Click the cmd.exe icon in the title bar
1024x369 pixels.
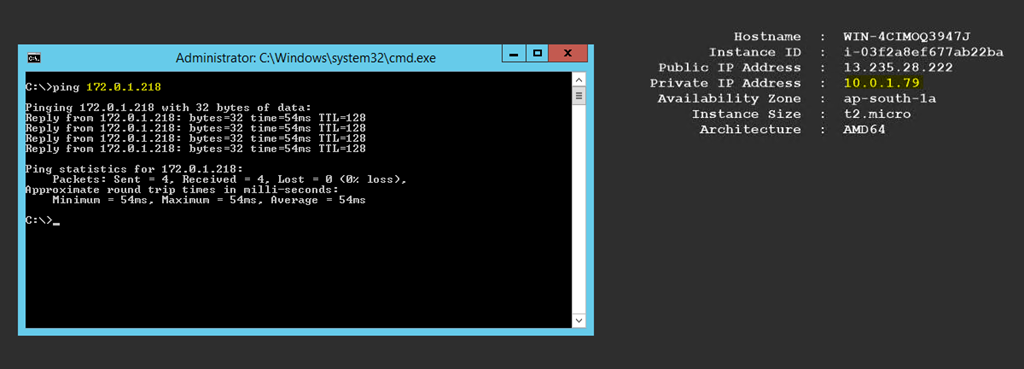[x=34, y=58]
